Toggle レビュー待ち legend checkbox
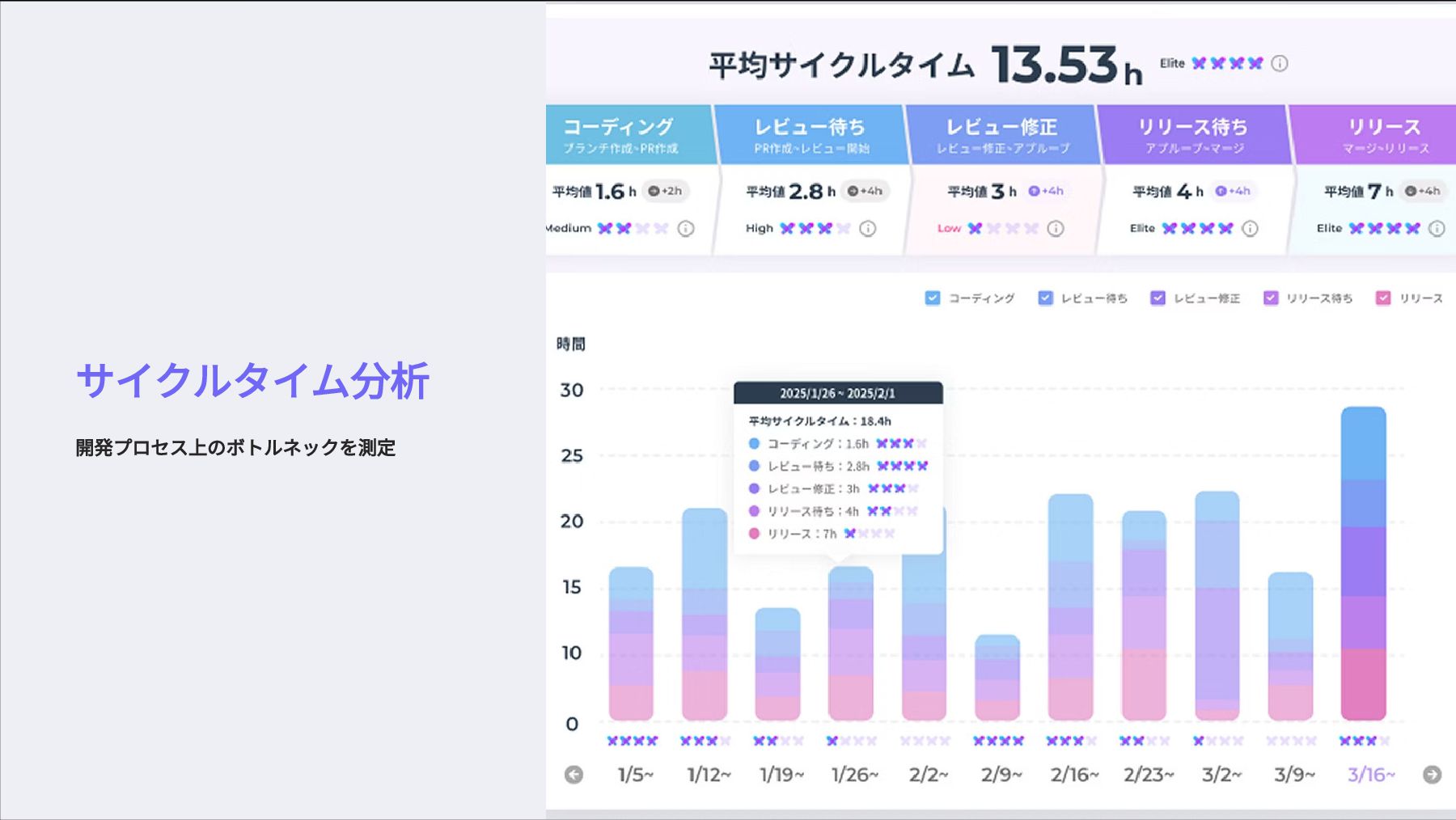This screenshot has width=1456, height=820. (1045, 298)
